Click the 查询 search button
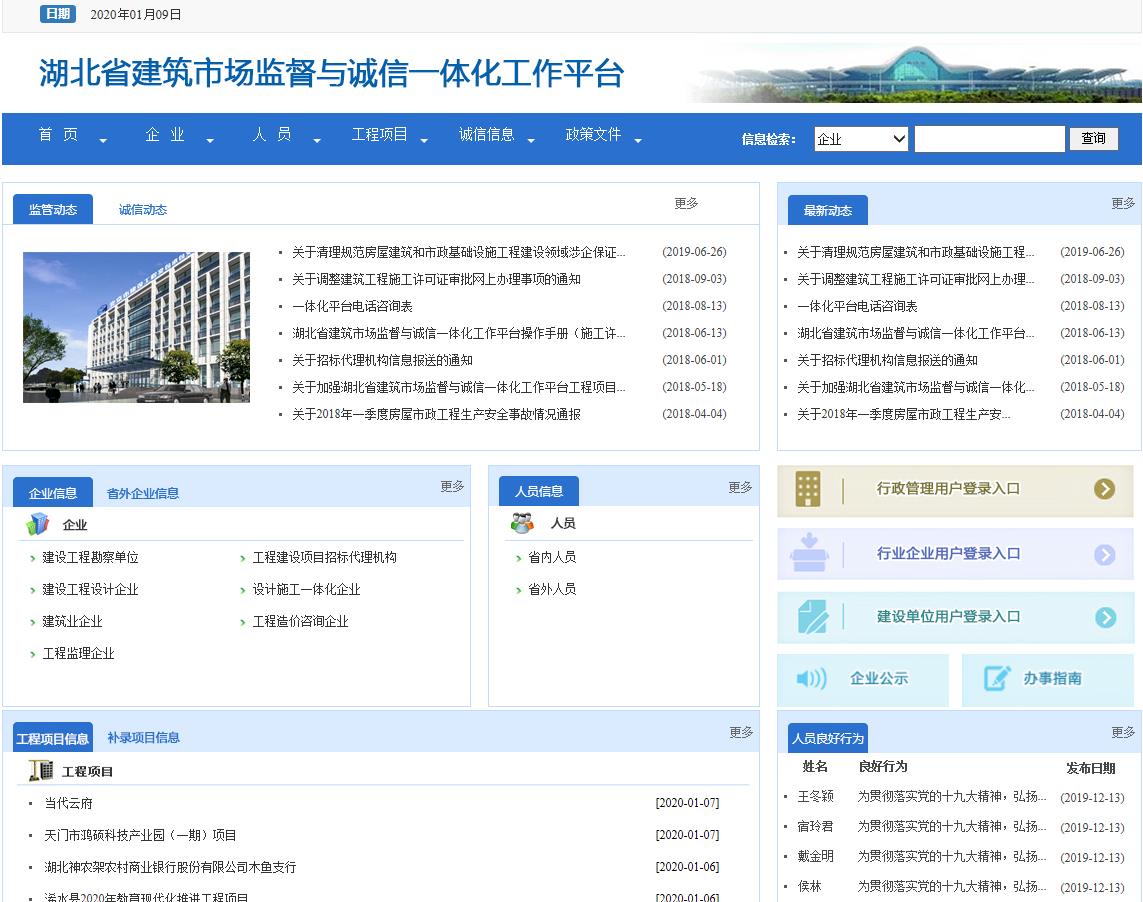Image resolution: width=1143 pixels, height=902 pixels. tap(1093, 139)
